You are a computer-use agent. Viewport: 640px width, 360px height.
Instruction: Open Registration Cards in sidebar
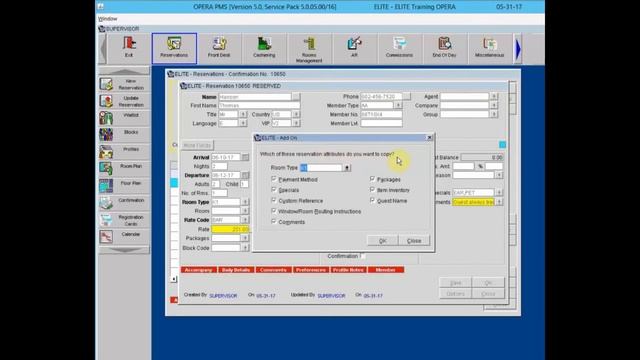pyautogui.click(x=124, y=220)
